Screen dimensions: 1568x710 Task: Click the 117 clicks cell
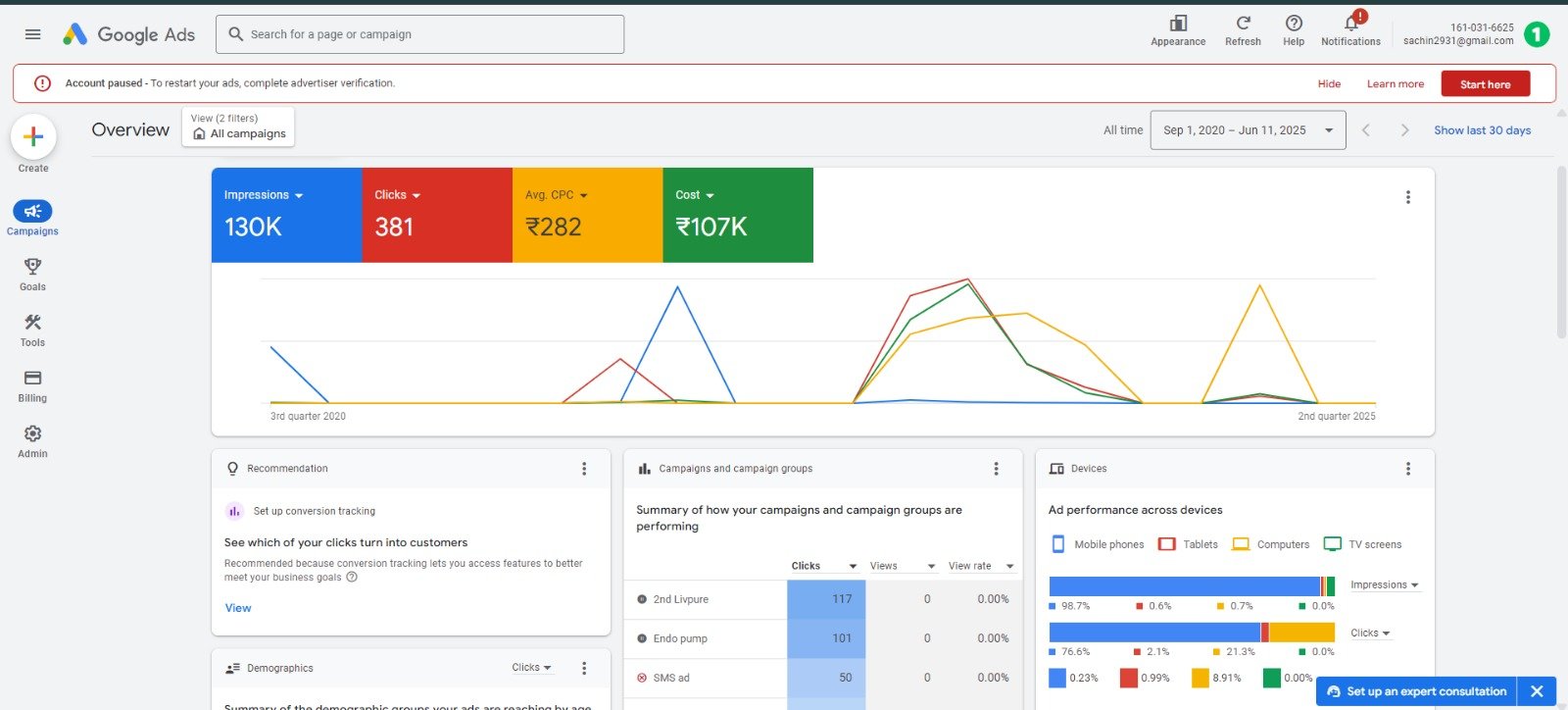[x=826, y=599]
